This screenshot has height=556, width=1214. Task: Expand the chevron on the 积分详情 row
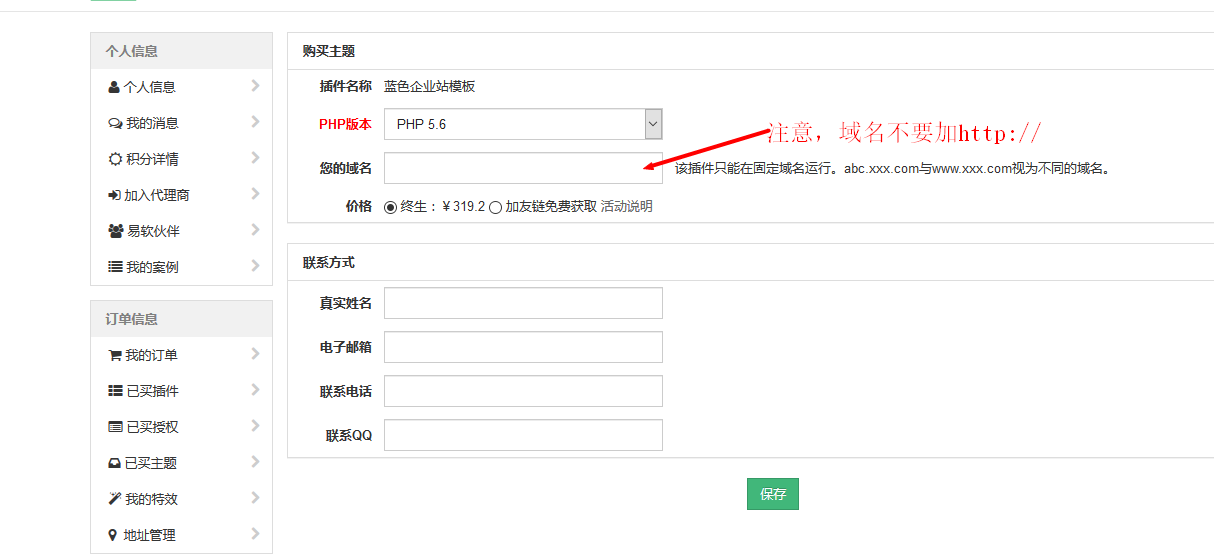(x=256, y=158)
